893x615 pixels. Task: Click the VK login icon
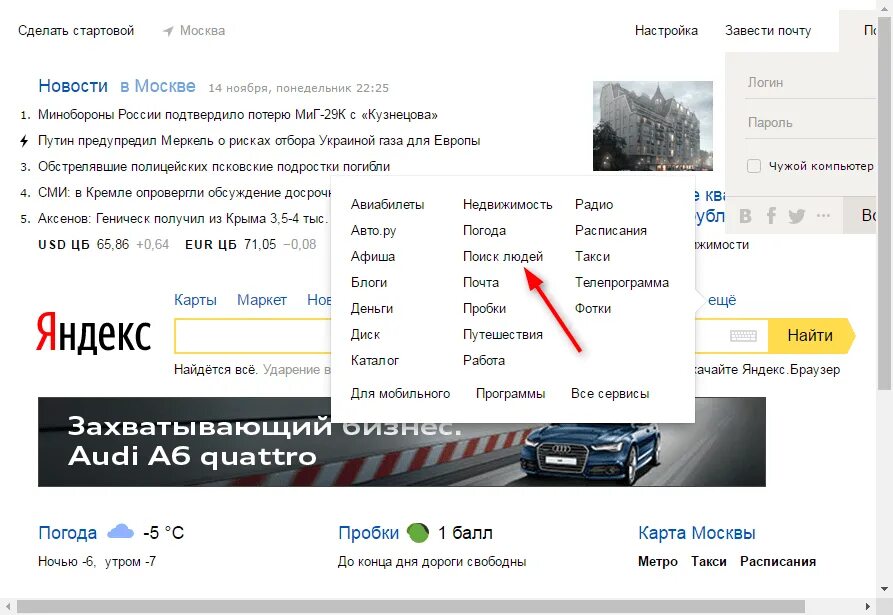click(x=745, y=216)
